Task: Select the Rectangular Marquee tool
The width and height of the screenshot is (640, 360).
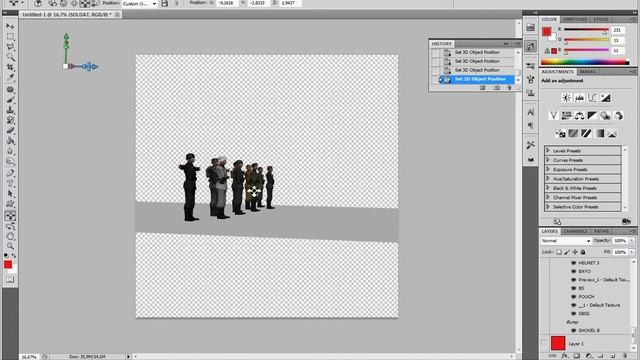Action: pos(10,37)
